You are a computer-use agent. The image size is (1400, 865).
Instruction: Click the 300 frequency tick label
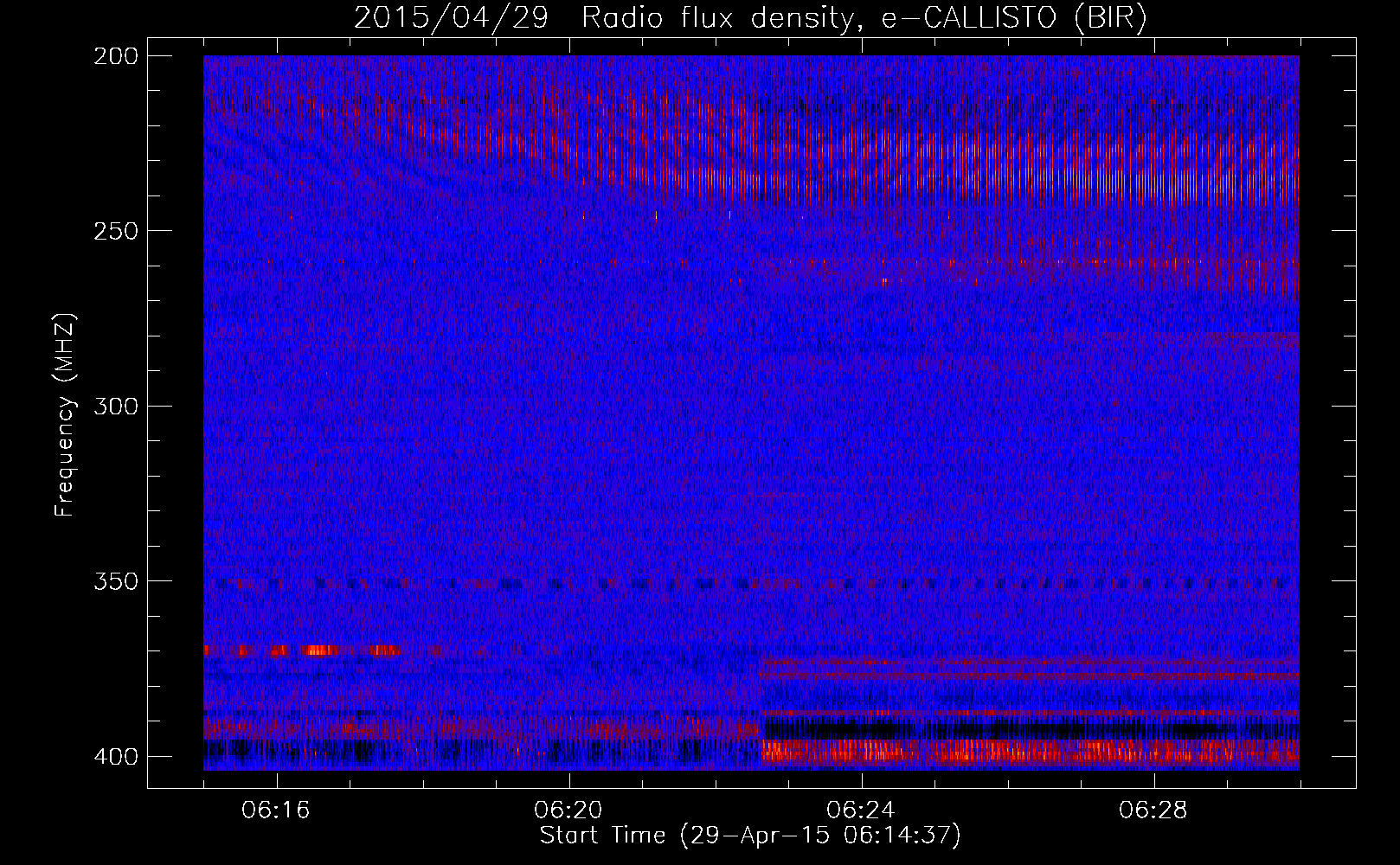[116, 406]
